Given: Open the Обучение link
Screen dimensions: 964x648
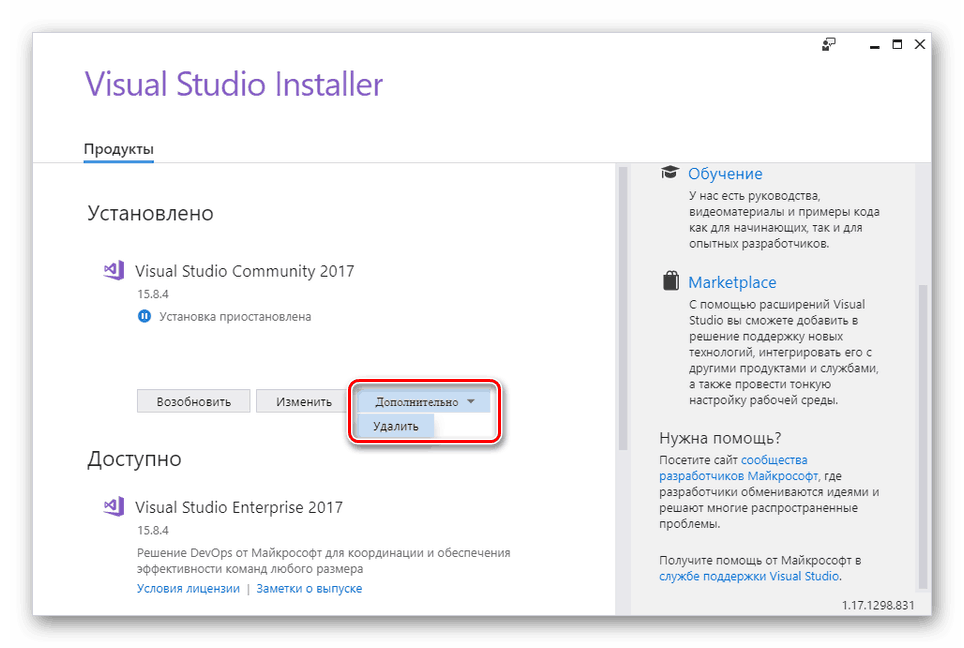Looking at the screenshot, I should click(x=725, y=174).
